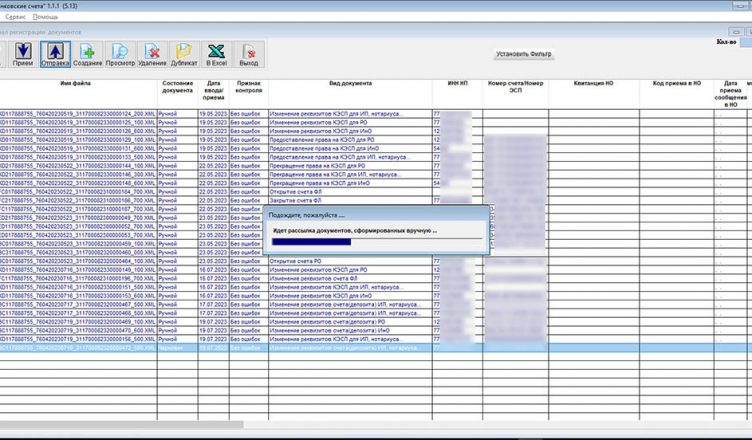Click the 'Открытие счета РО' document type cell

(350, 262)
